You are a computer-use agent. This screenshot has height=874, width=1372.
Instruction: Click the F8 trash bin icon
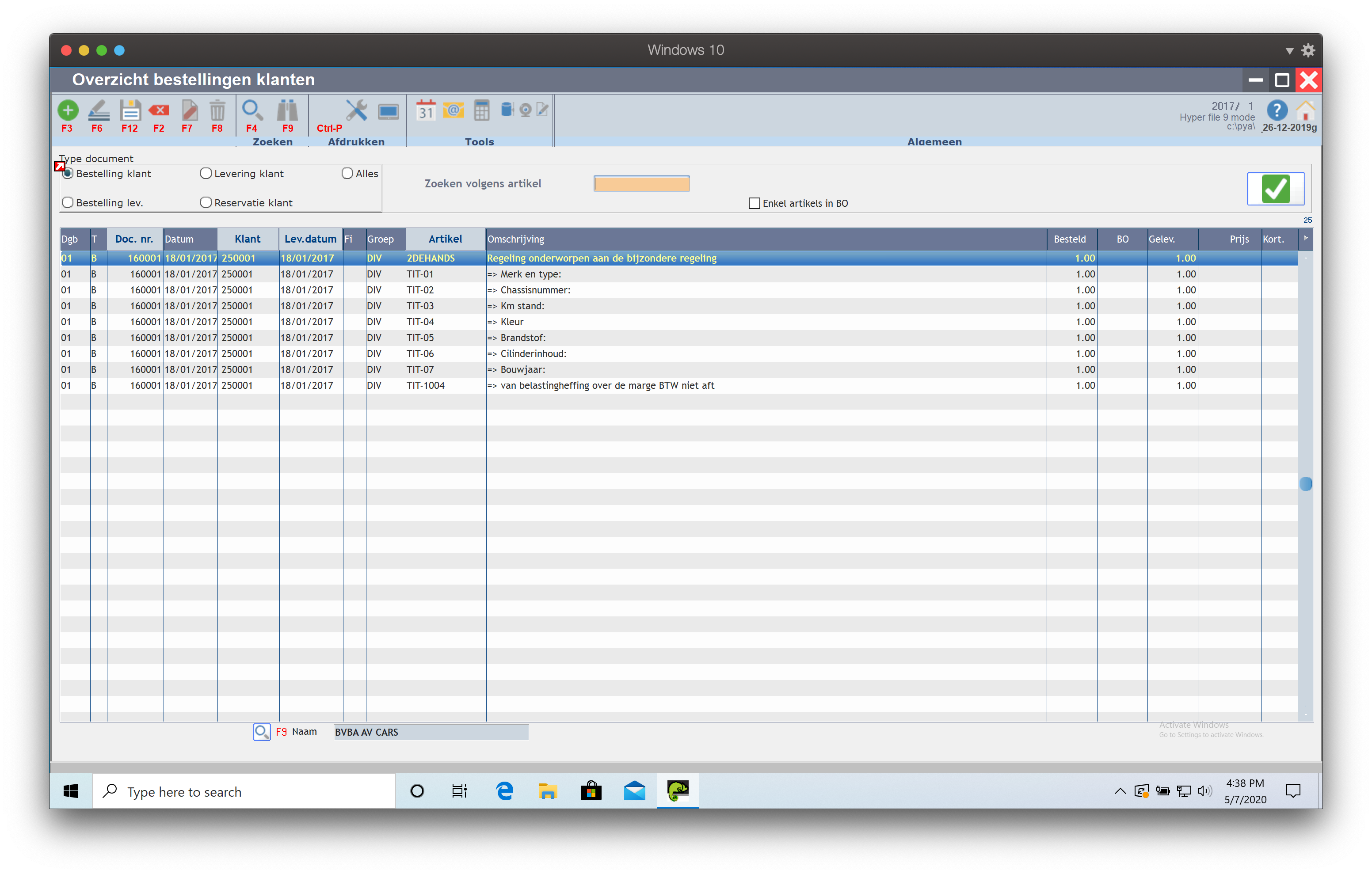point(217,110)
